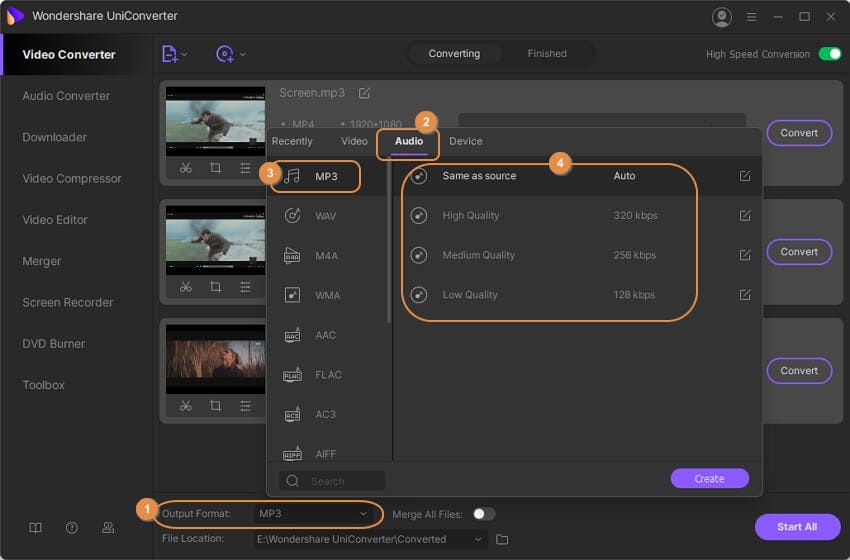Screen dimensions: 850x560
Task: Click the load DVD disc icon
Action: (224, 54)
